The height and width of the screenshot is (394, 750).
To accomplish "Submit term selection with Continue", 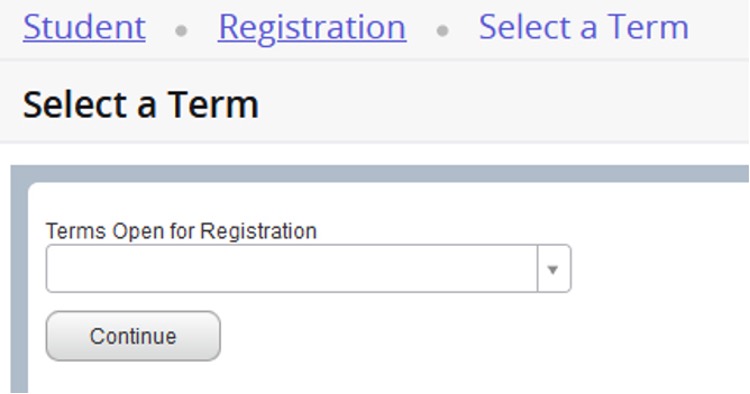I will pyautogui.click(x=133, y=336).
